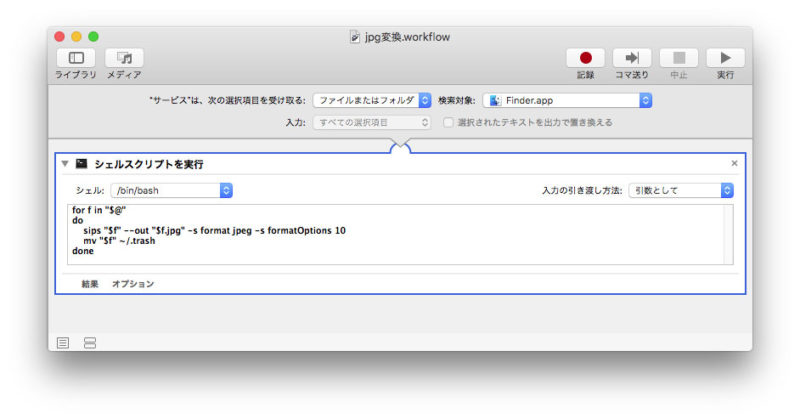Click the Library (ライブラリ) toolbar icon
This screenshot has width=800, height=419.
(76, 58)
